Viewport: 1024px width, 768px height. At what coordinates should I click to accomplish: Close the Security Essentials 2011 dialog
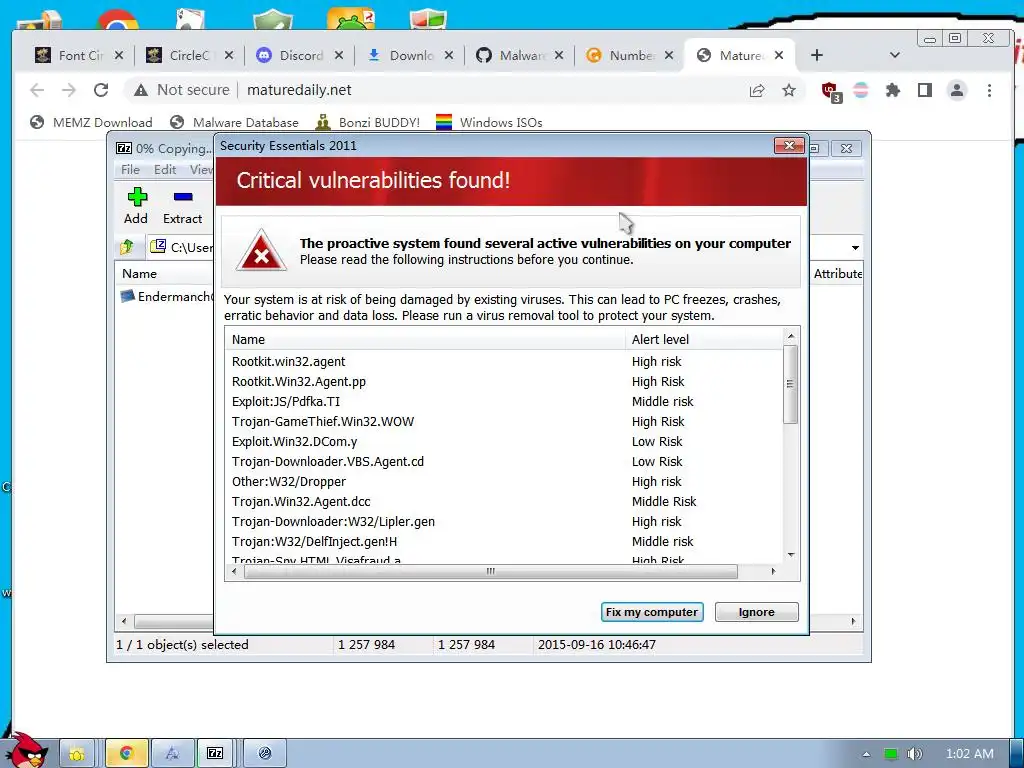(x=789, y=145)
